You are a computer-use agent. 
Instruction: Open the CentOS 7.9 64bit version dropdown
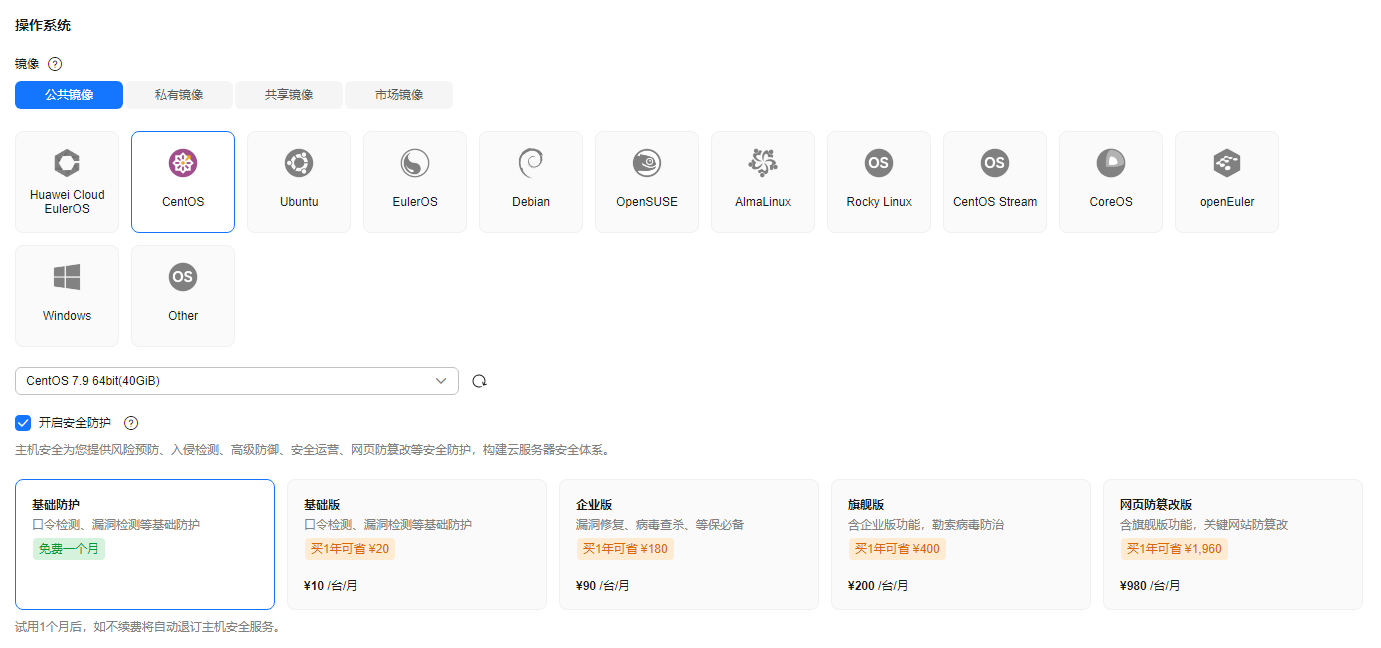(237, 381)
